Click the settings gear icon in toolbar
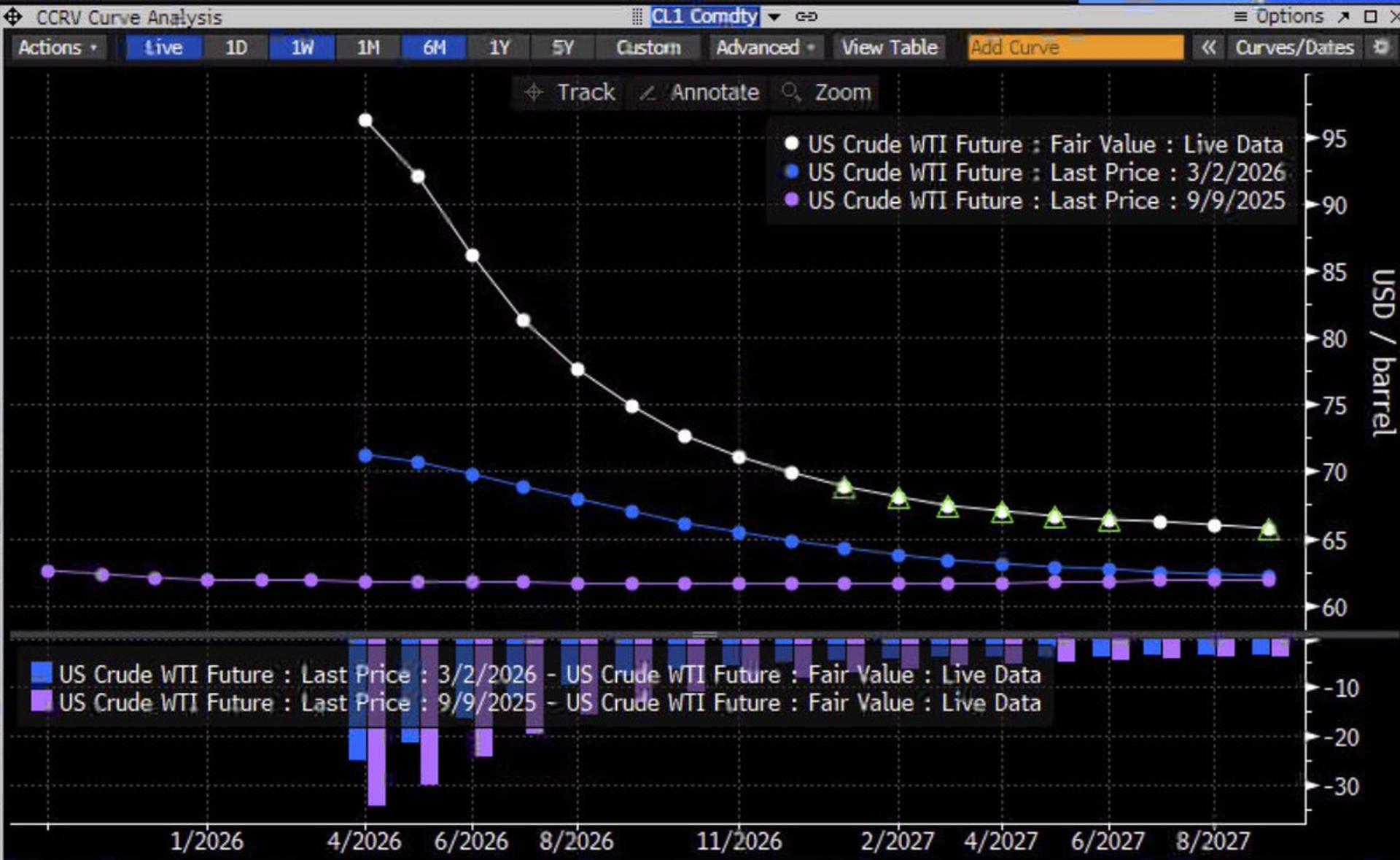This screenshot has width=1400, height=860. pos(1380,47)
